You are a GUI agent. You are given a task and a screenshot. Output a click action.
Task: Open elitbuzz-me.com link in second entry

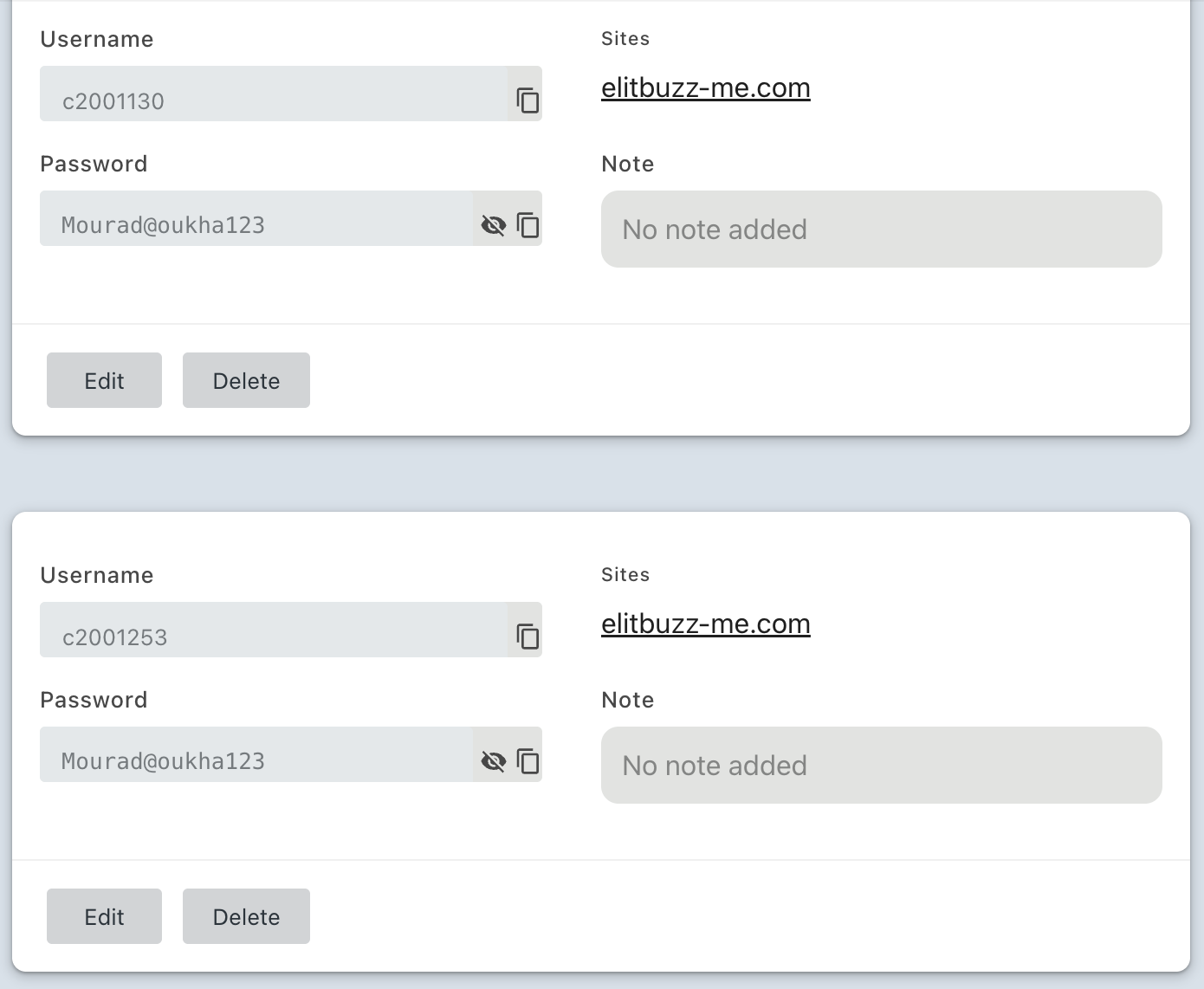(x=706, y=624)
